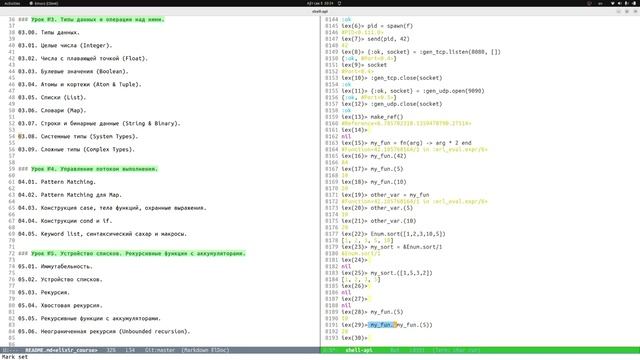
Task: Click shell line 'iex(18)> my_fun.(10)'
Action: click(374, 182)
